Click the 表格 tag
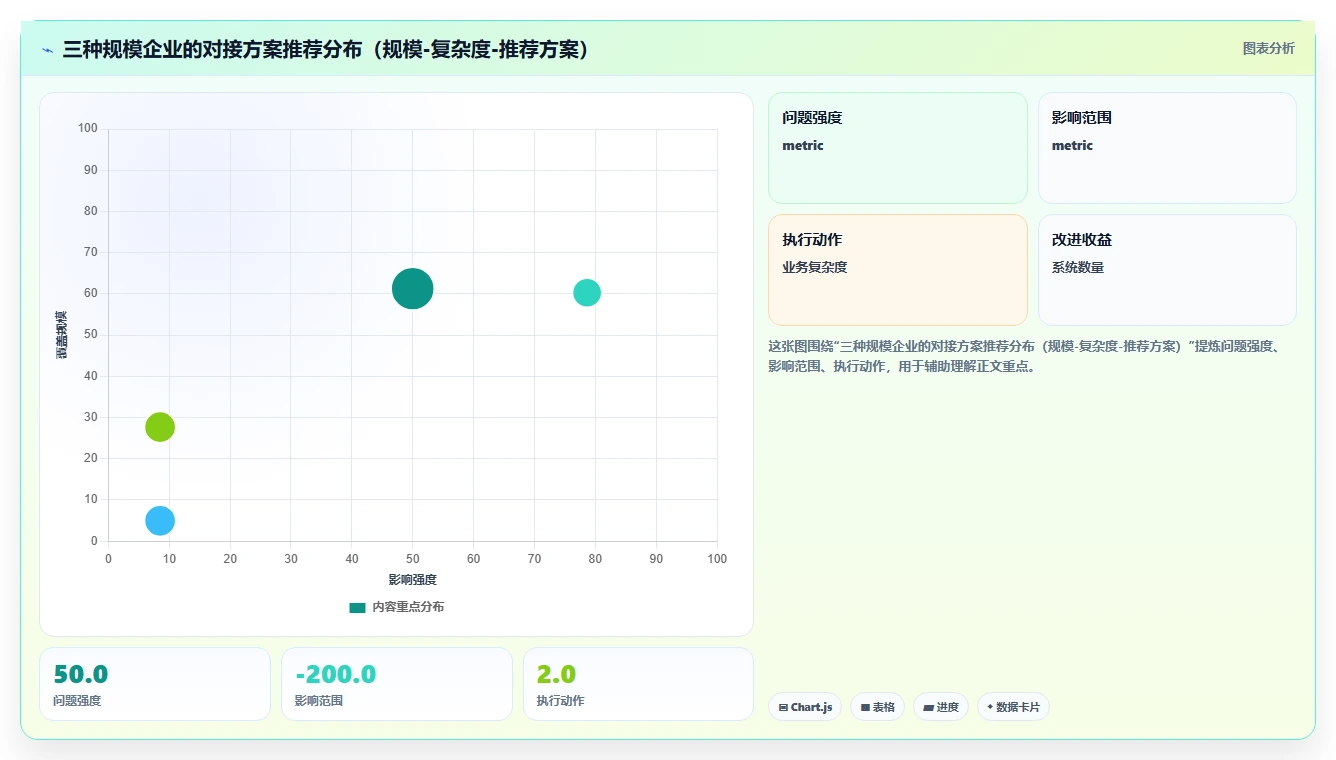Image resolution: width=1336 pixels, height=760 pixels. pyautogui.click(x=877, y=707)
